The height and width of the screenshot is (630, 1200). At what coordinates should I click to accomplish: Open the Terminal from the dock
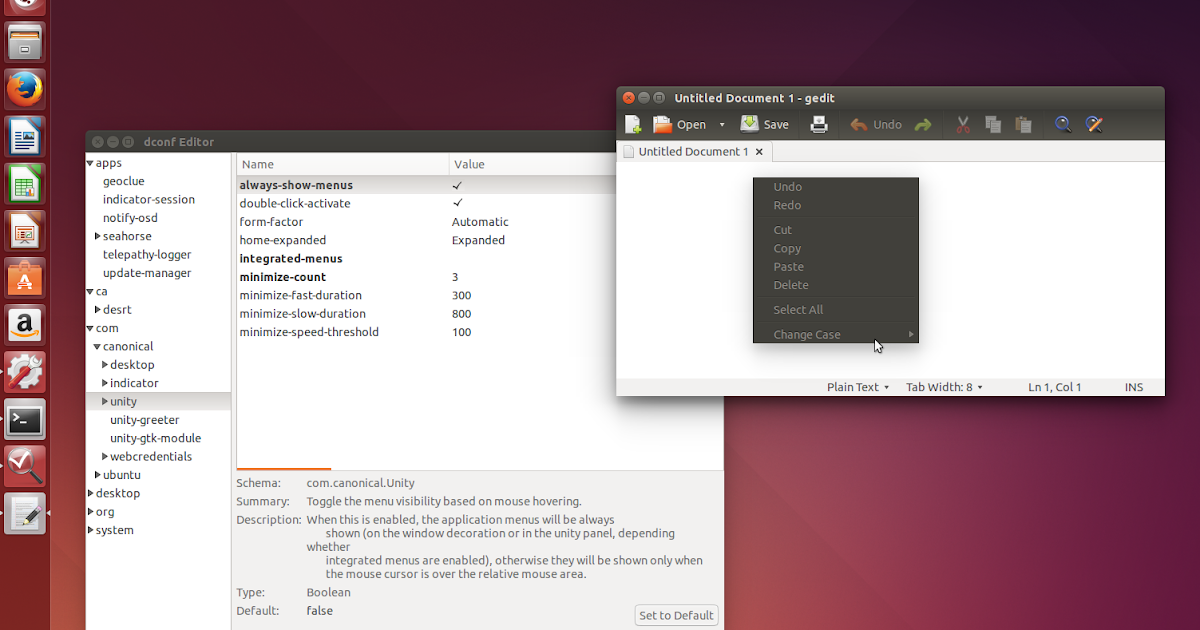click(24, 419)
